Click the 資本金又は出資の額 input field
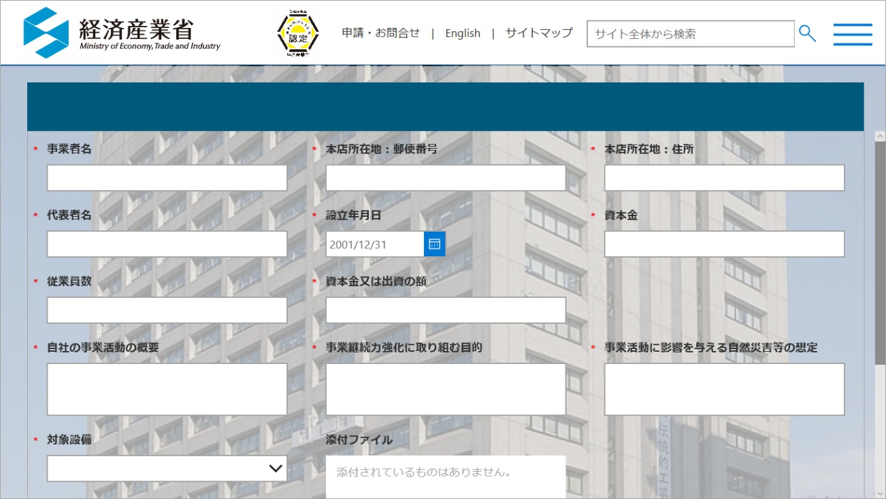 coord(446,310)
